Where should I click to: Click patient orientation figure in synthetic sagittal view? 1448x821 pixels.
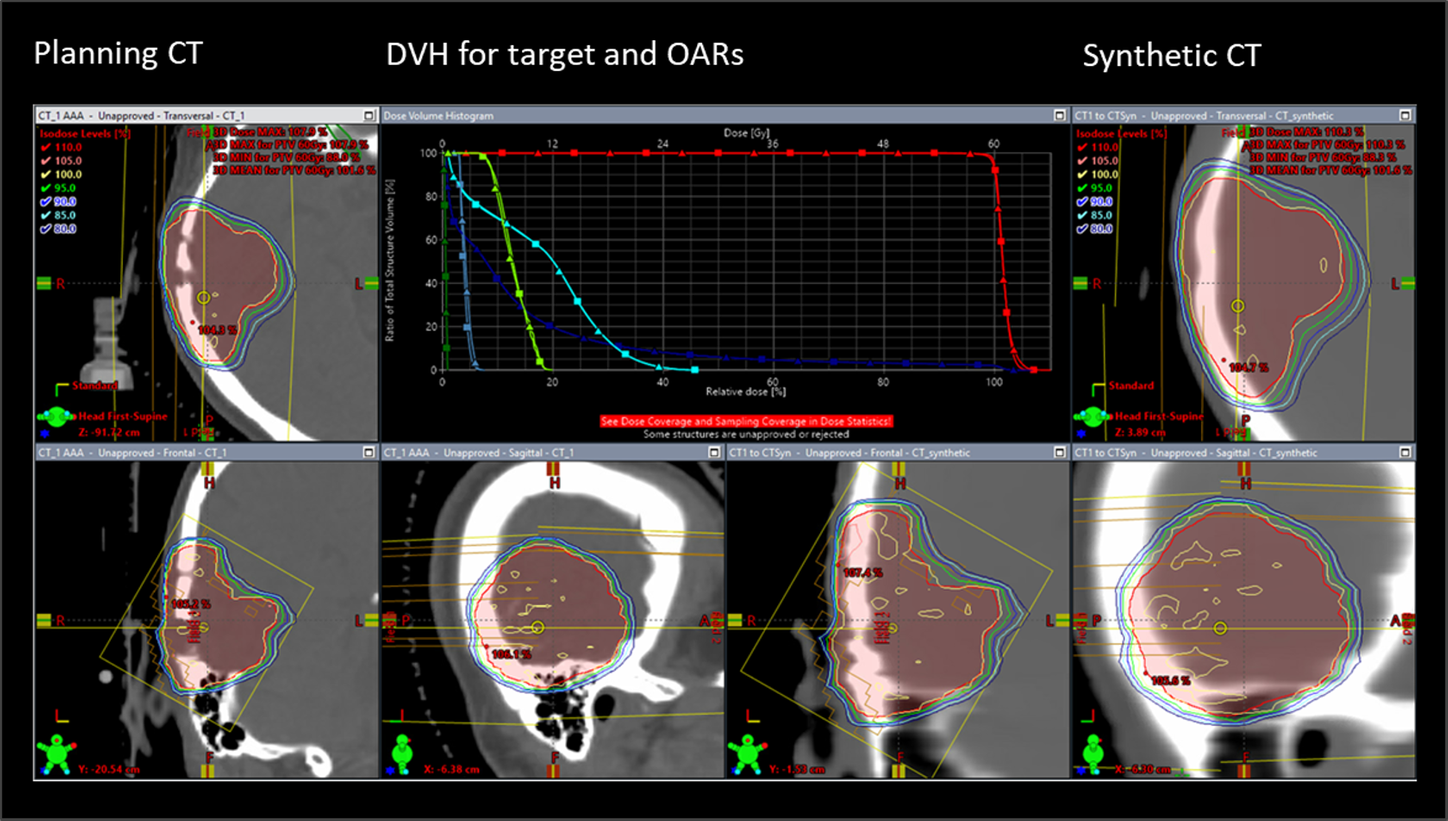(1092, 754)
